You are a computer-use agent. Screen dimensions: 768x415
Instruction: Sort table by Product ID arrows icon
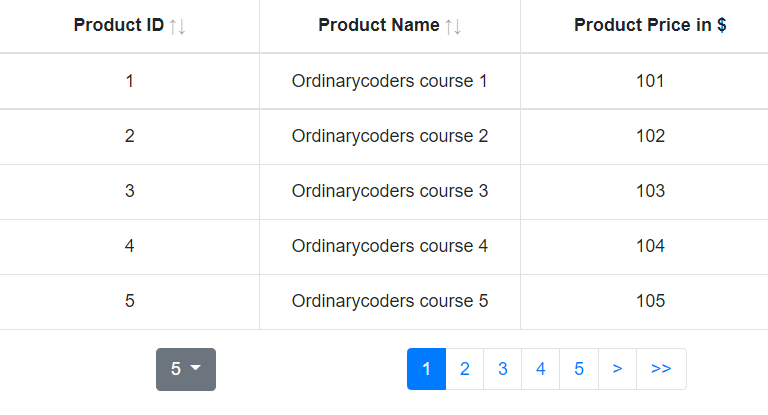point(177,26)
